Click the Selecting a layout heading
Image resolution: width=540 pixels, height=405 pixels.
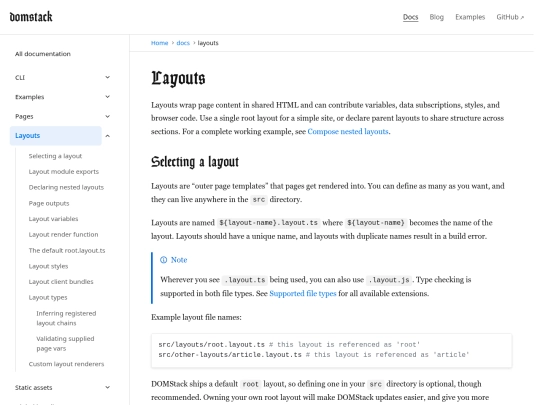pos(195,162)
